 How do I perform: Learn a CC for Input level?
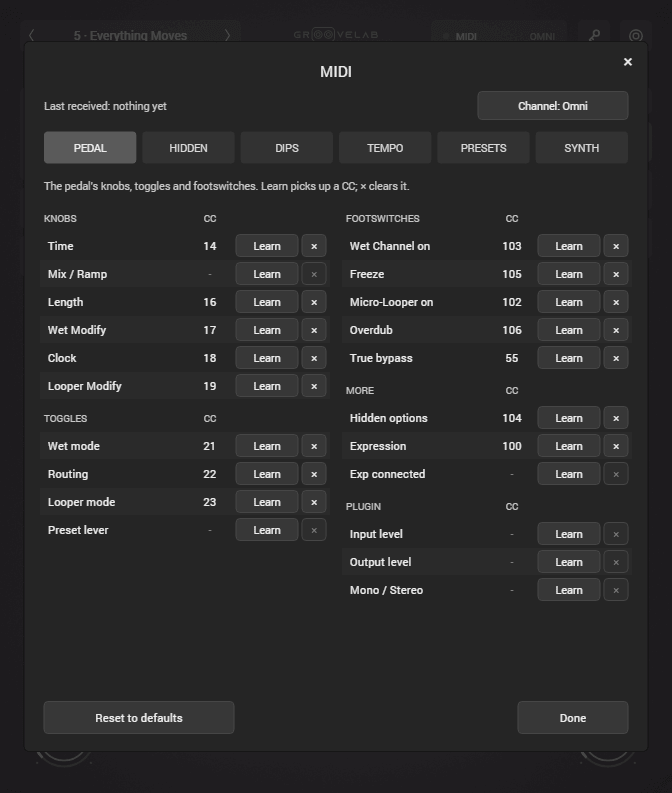point(569,534)
